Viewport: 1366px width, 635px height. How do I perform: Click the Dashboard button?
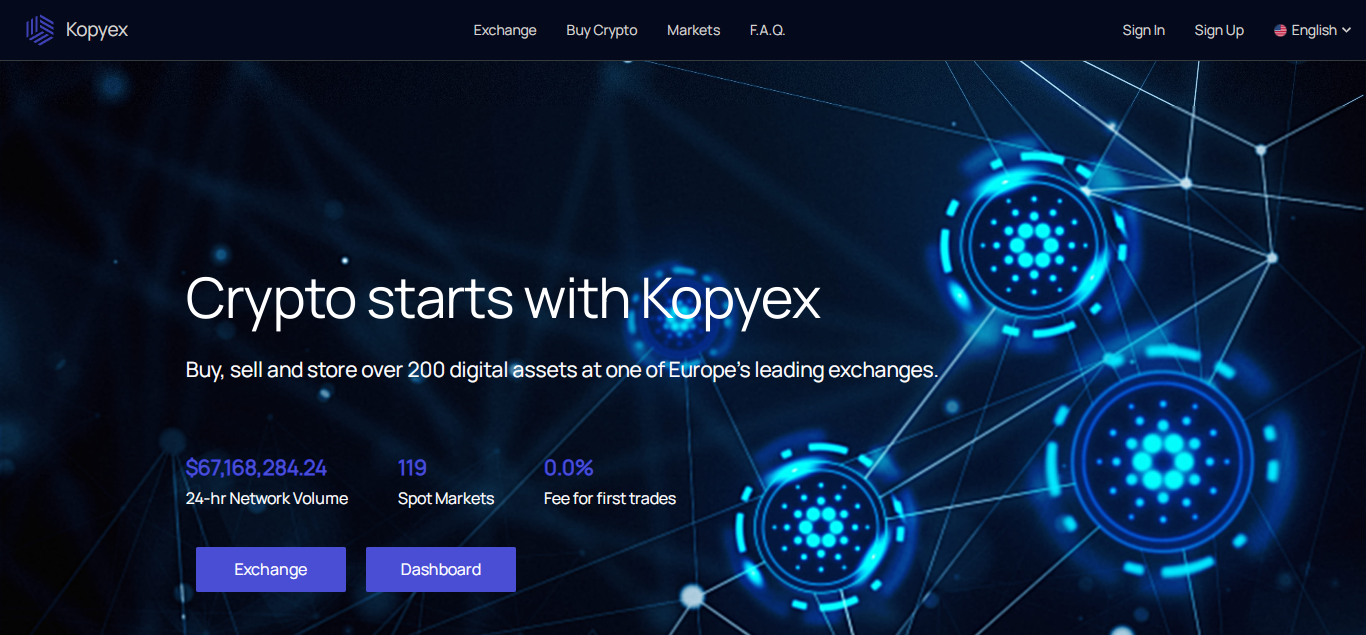coord(441,569)
